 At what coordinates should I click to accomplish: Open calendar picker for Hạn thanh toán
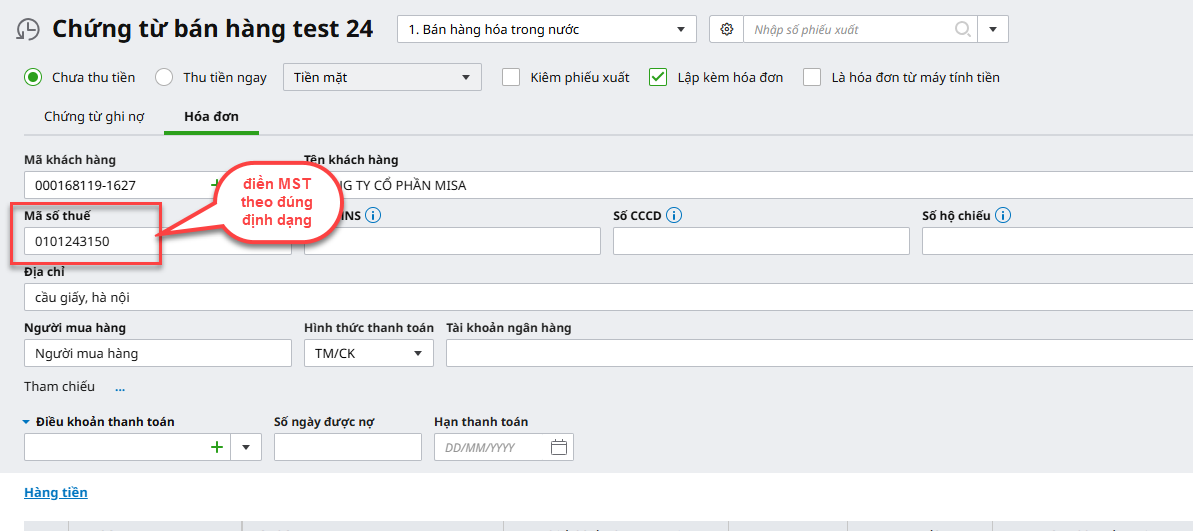559,447
